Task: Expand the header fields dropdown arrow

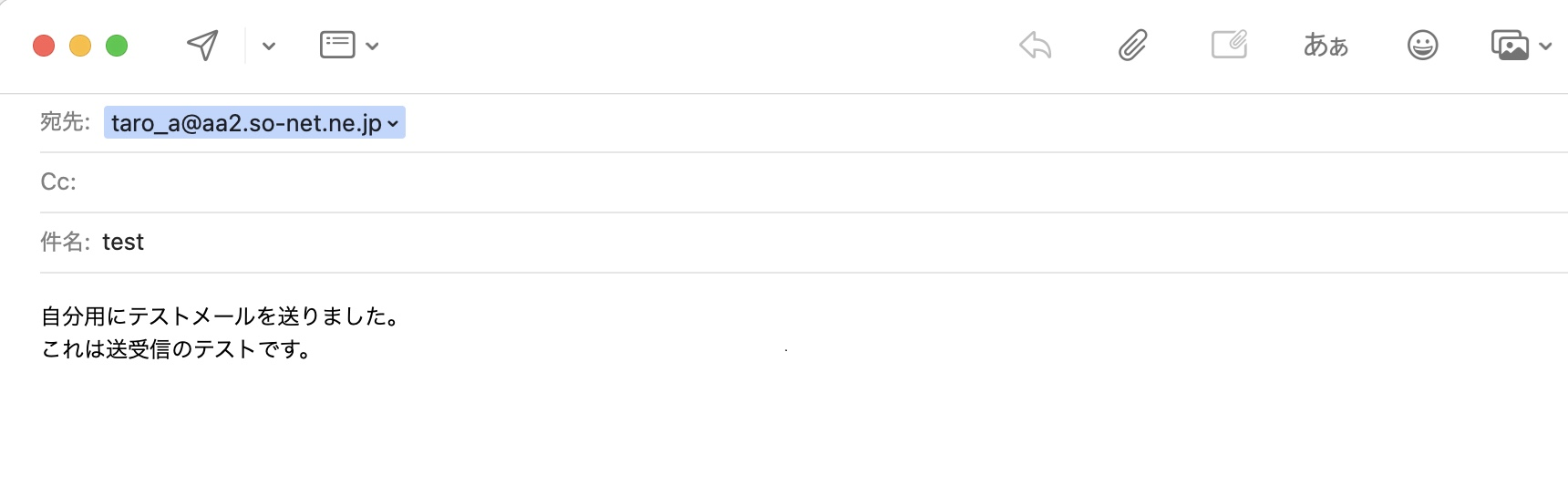Action: (372, 46)
